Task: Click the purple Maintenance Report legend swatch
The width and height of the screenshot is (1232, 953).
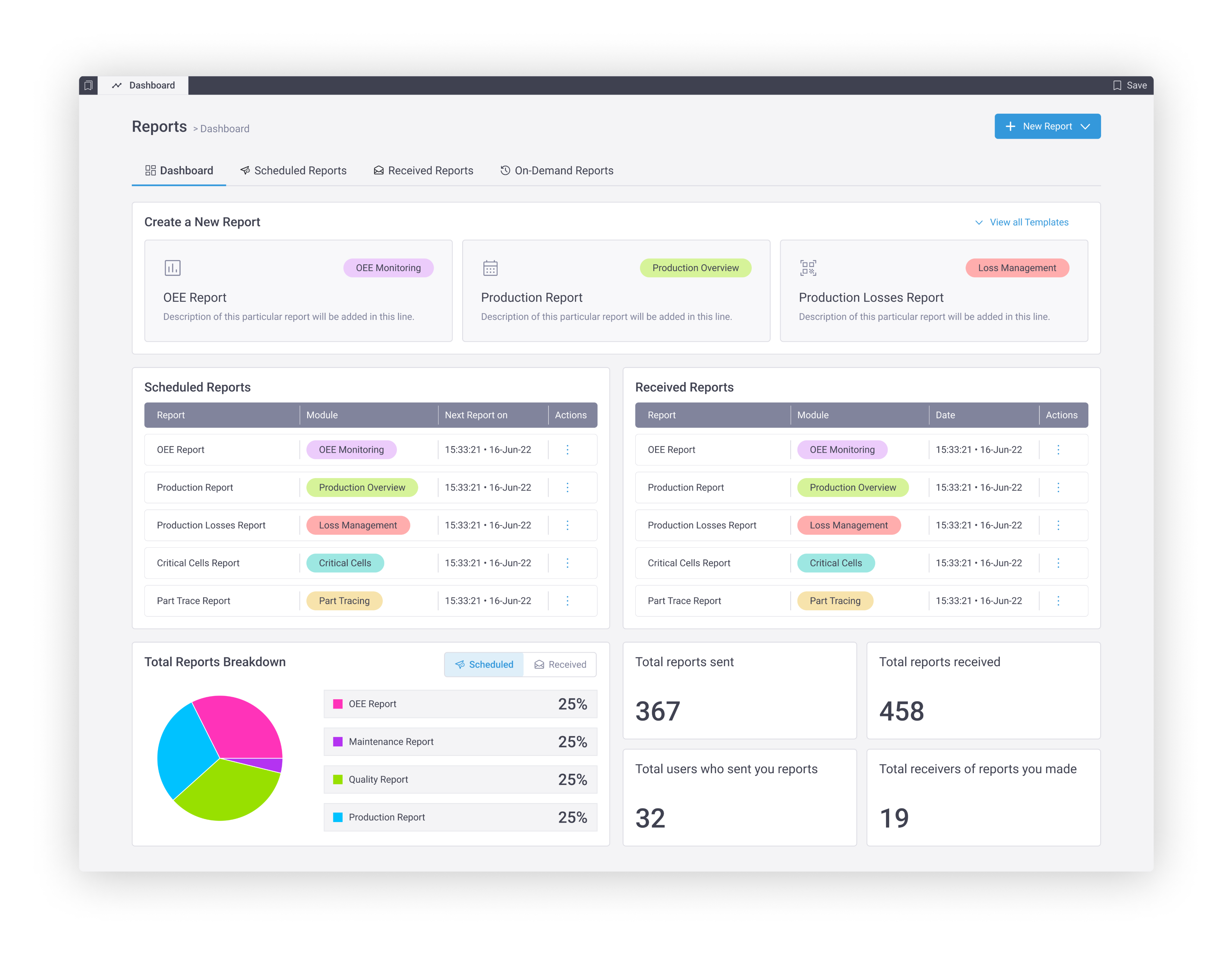Action: click(338, 742)
